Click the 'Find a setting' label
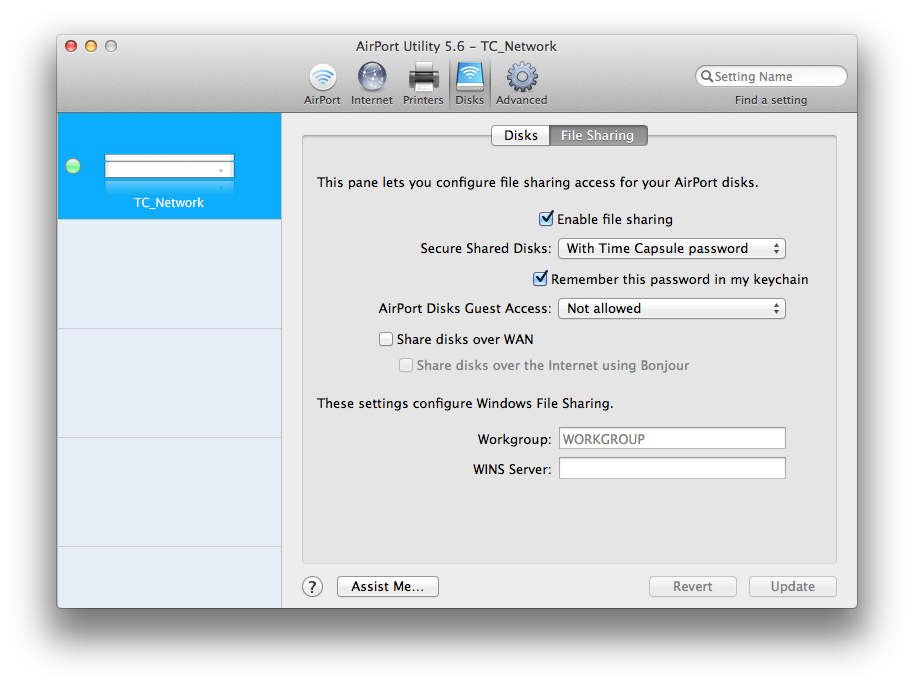 (771, 100)
